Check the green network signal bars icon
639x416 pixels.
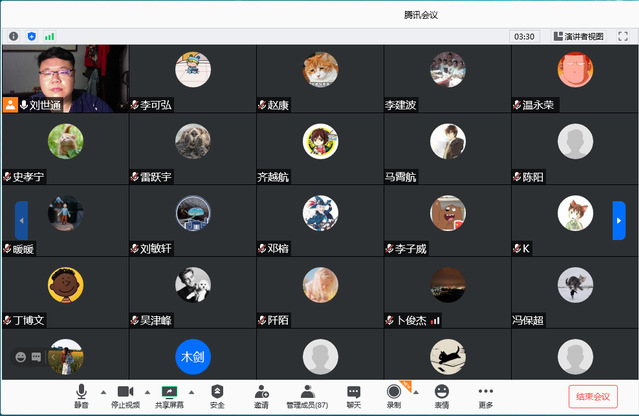click(x=49, y=36)
